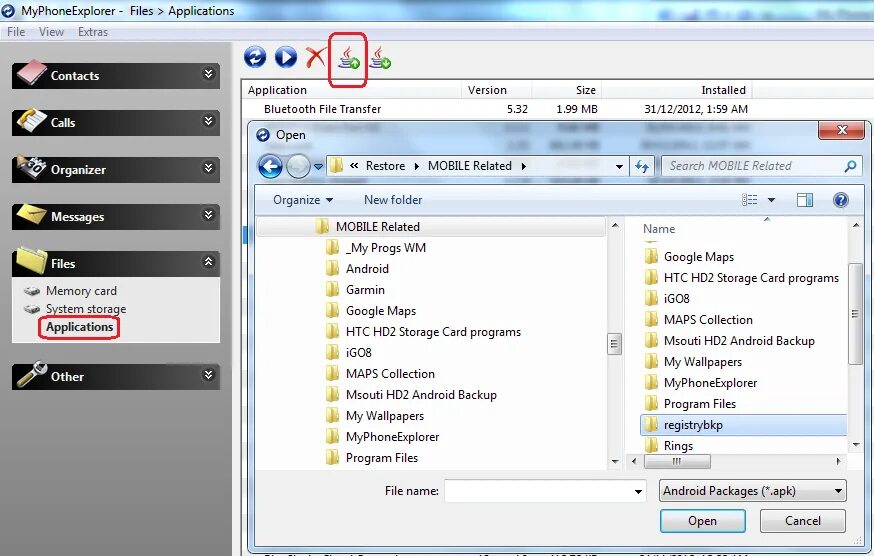
Task: Click the preview pane icon
Action: [x=805, y=200]
